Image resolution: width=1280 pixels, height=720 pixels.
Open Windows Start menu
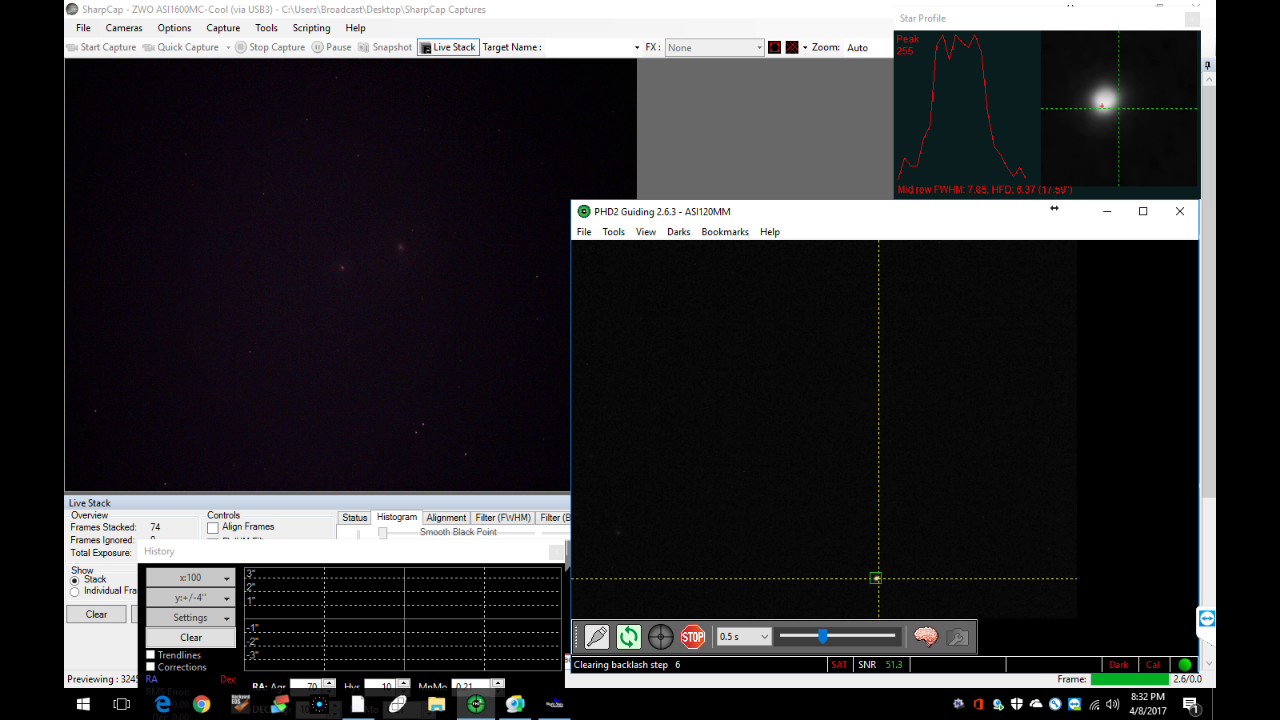[83, 704]
